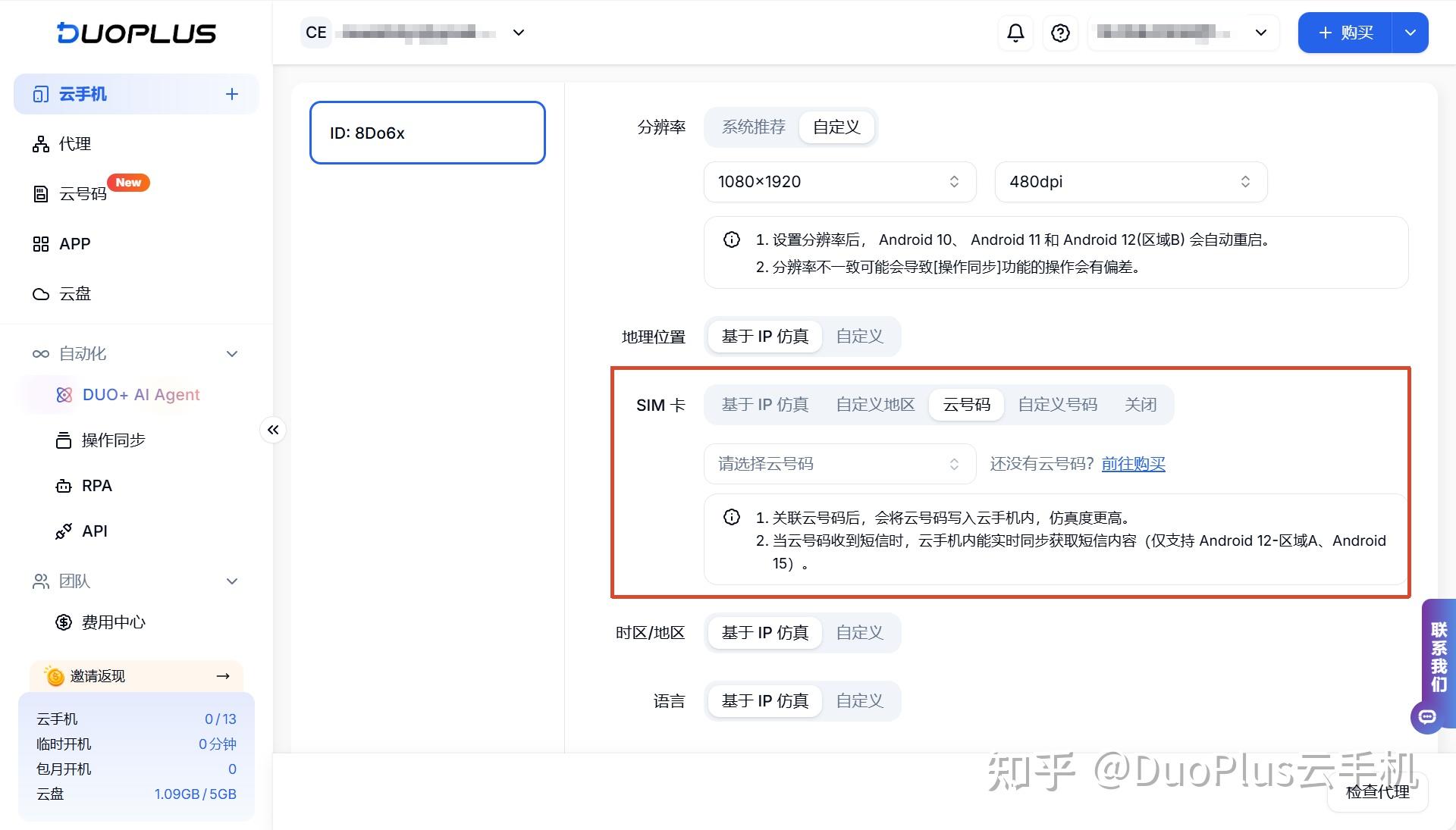
Task: Click the 云手机 0/13 quota value
Action: tap(221, 719)
